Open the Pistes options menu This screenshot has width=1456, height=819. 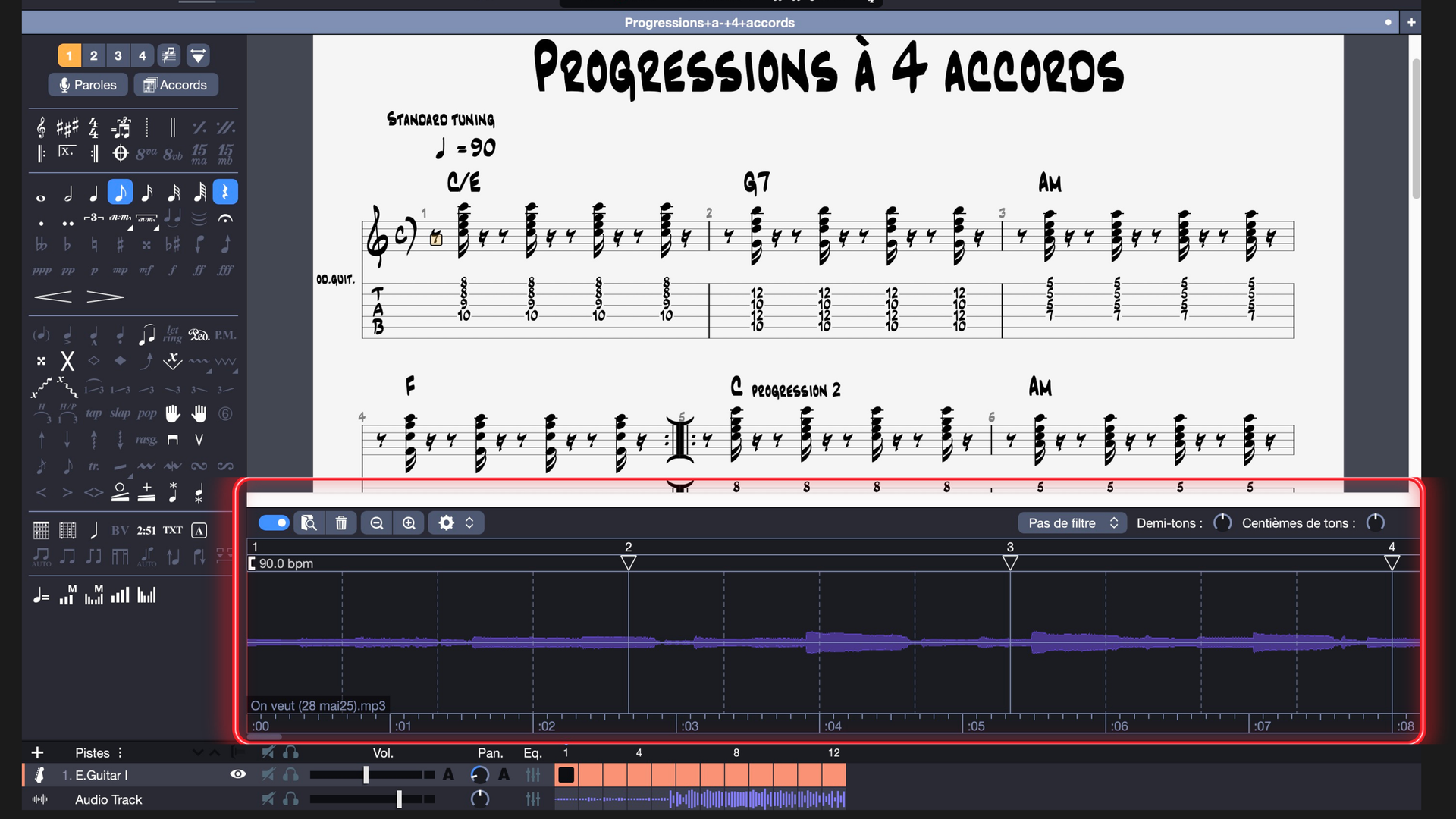120,753
